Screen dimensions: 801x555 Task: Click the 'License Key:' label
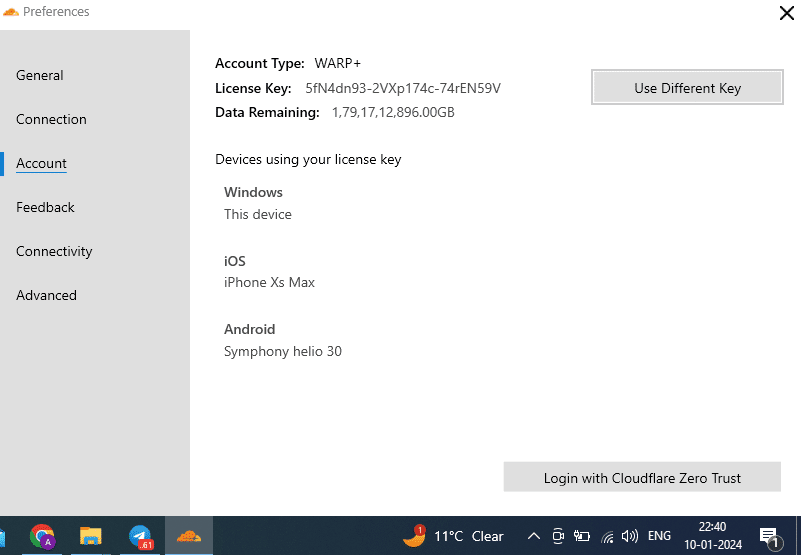(253, 88)
